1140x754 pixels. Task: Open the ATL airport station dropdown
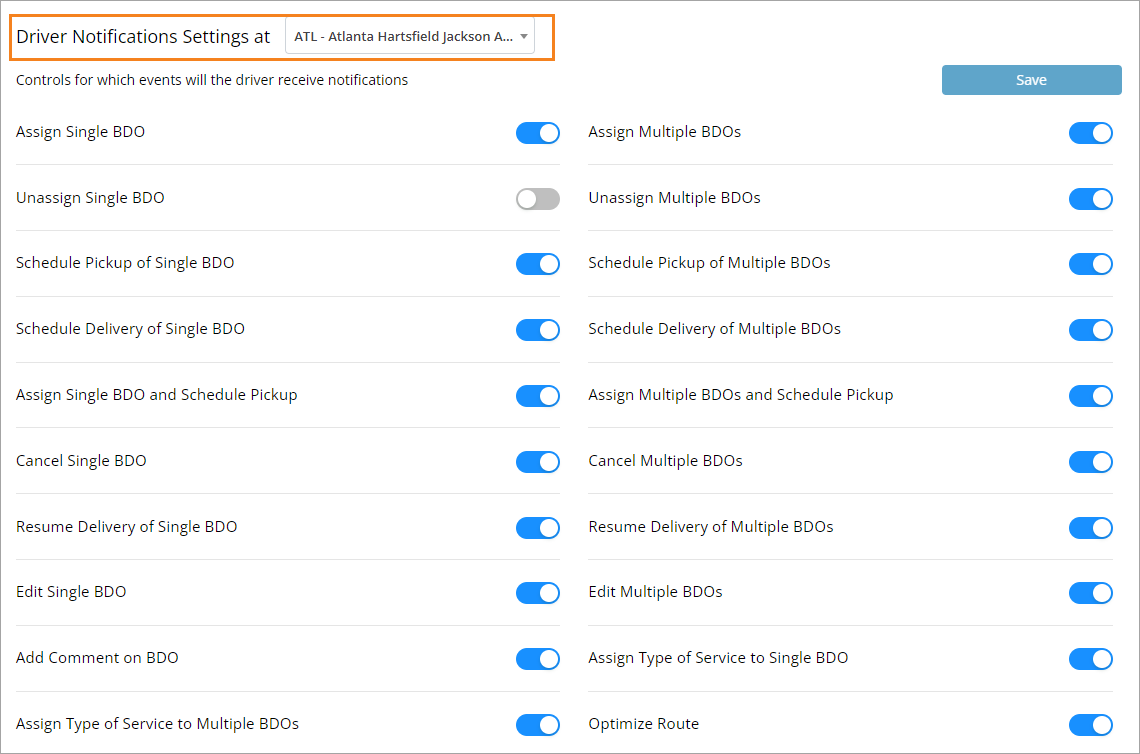tap(410, 37)
